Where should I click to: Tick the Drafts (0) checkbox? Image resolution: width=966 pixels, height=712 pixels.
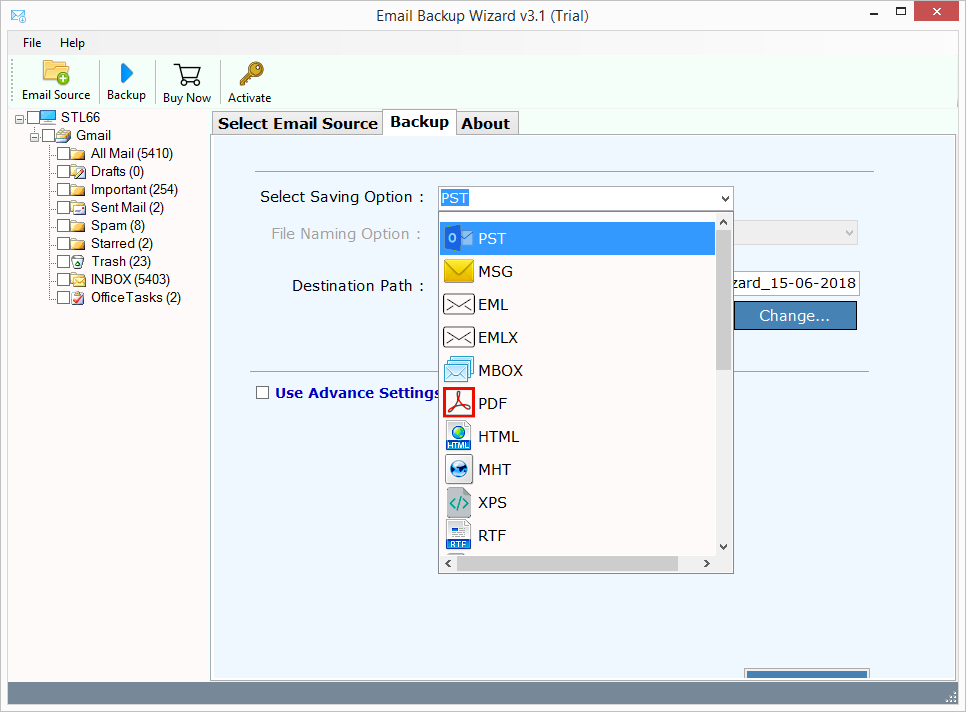click(63, 171)
